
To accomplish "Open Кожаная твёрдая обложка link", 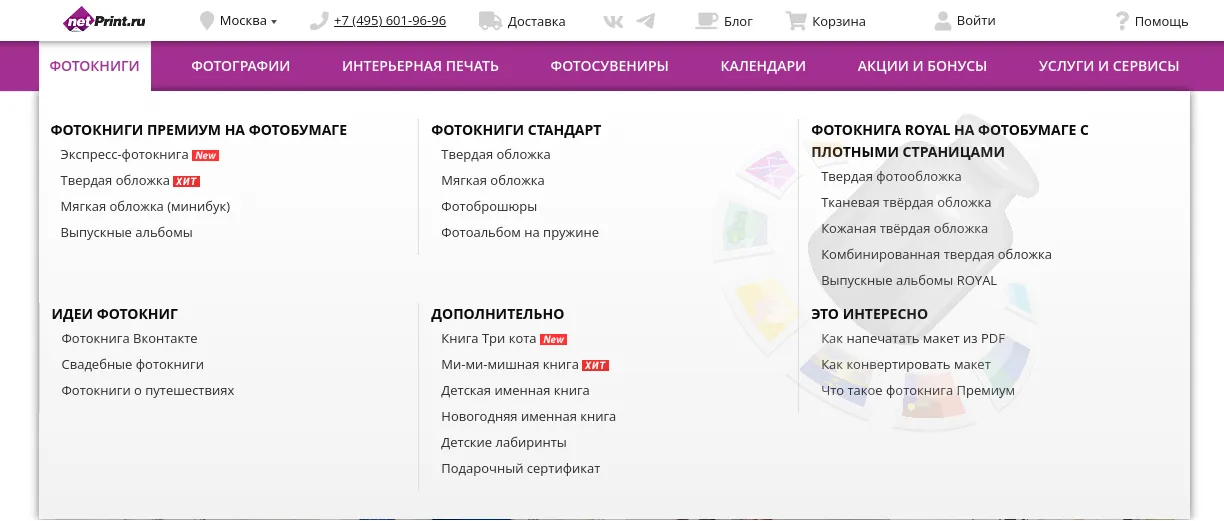I will point(904,229).
